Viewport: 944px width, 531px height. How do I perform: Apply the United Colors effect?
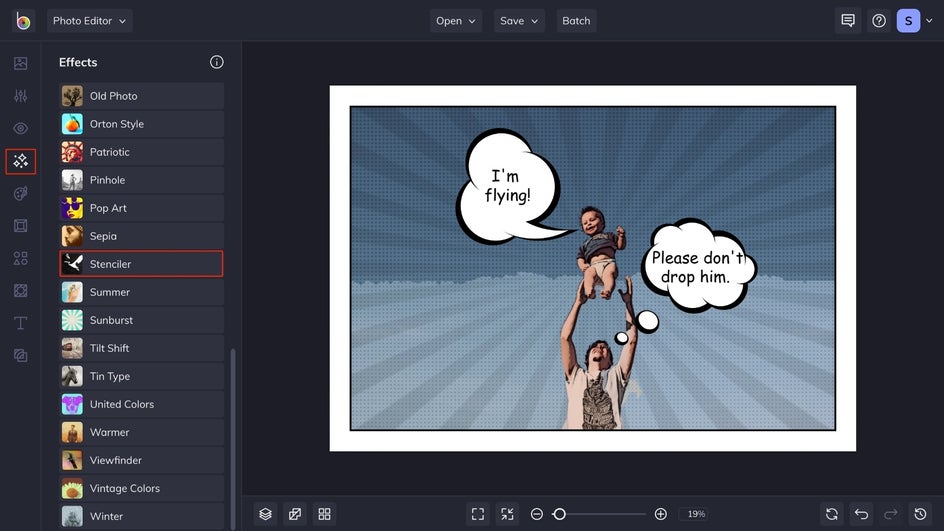tap(141, 404)
